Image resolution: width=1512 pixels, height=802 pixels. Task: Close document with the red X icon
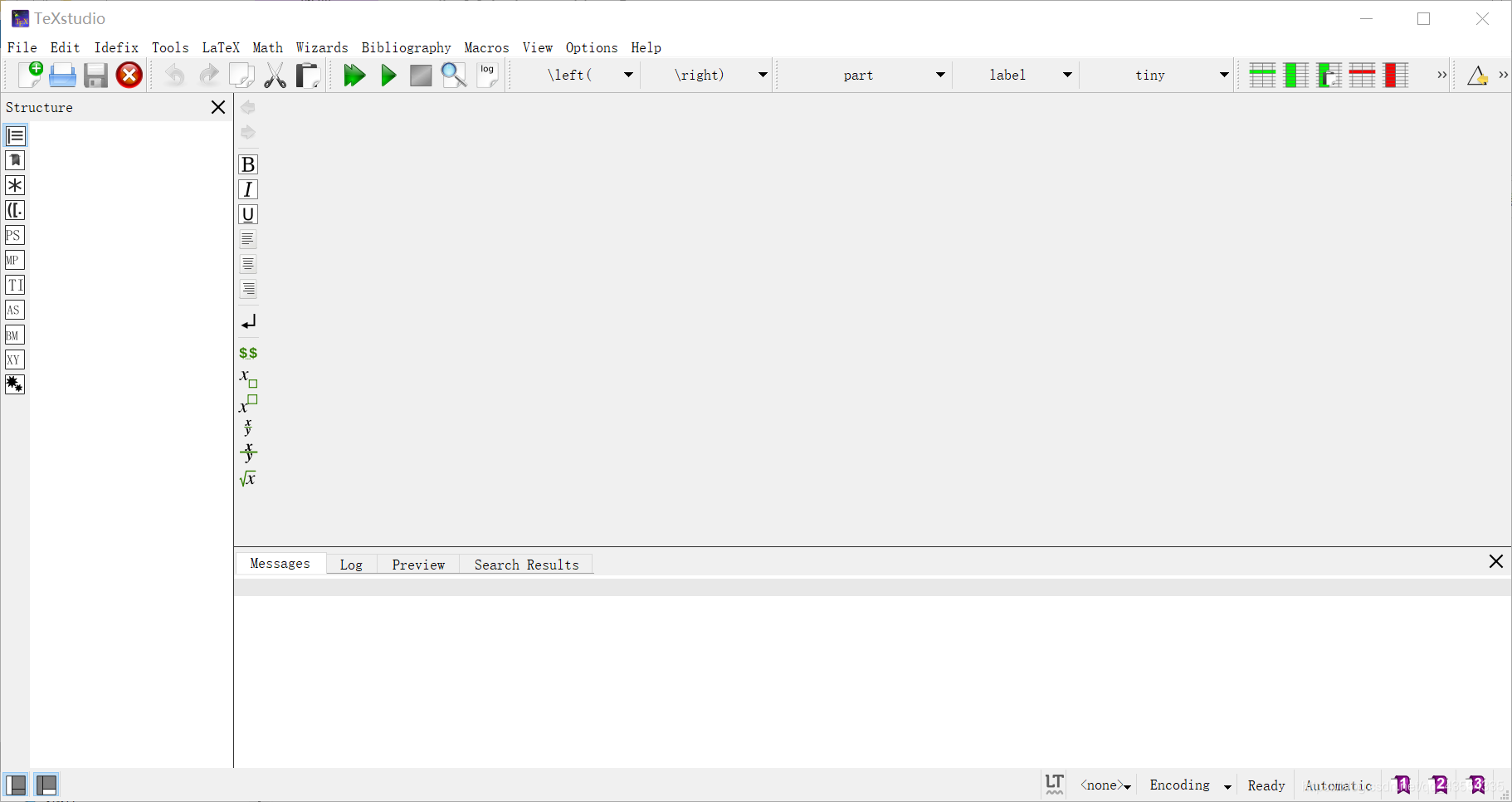click(x=129, y=75)
